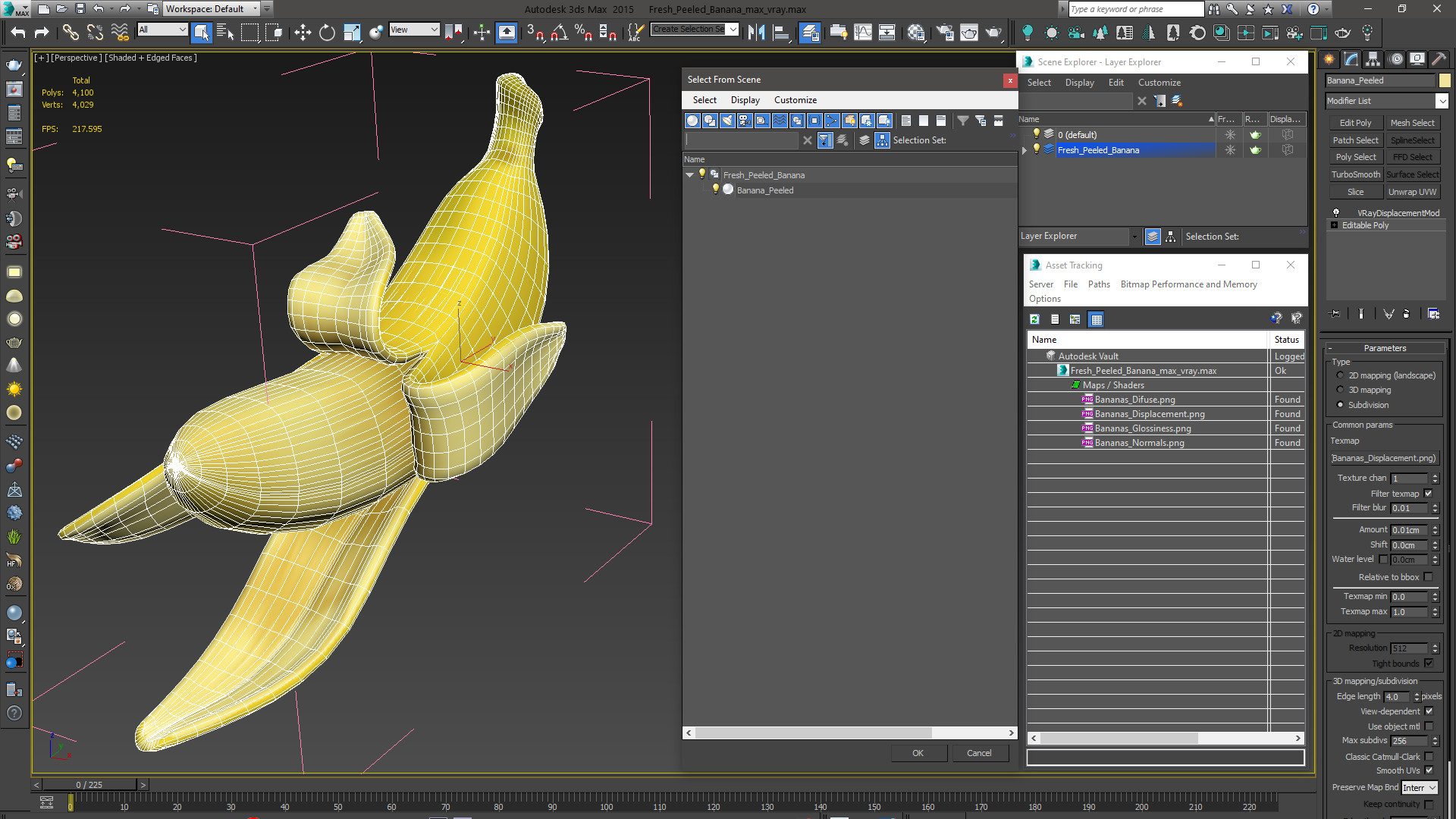Click OK button in Select From Scene
Screen dimensions: 1456x819
(x=918, y=753)
